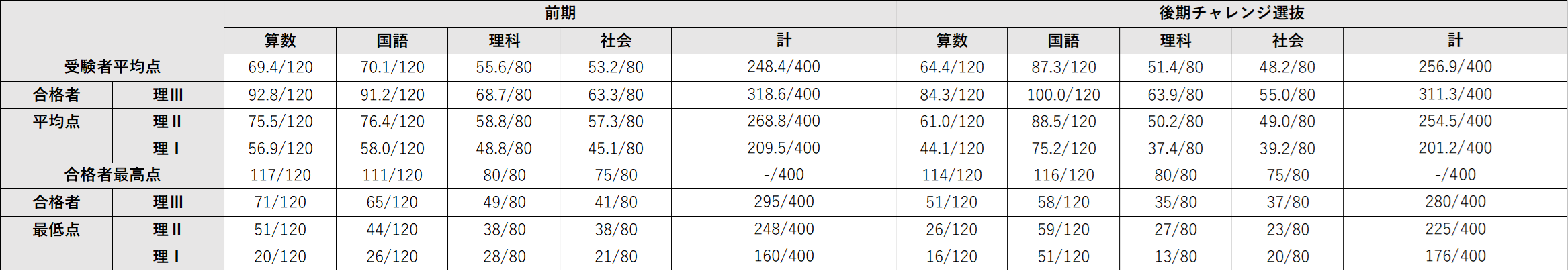Select the 225/400 cell
This screenshot has height=271, width=1568.
pyautogui.click(x=1455, y=229)
